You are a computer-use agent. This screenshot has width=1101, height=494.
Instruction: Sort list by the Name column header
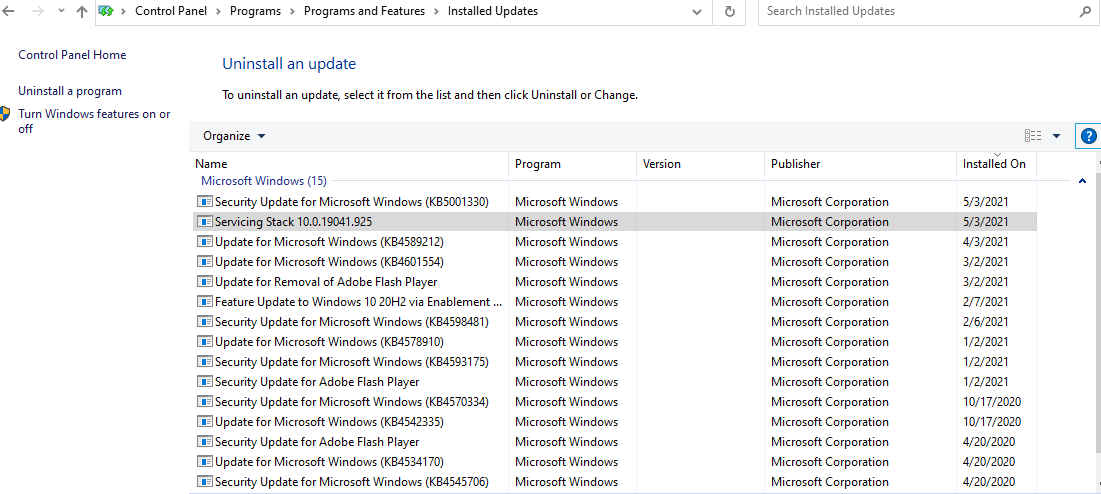(x=211, y=164)
